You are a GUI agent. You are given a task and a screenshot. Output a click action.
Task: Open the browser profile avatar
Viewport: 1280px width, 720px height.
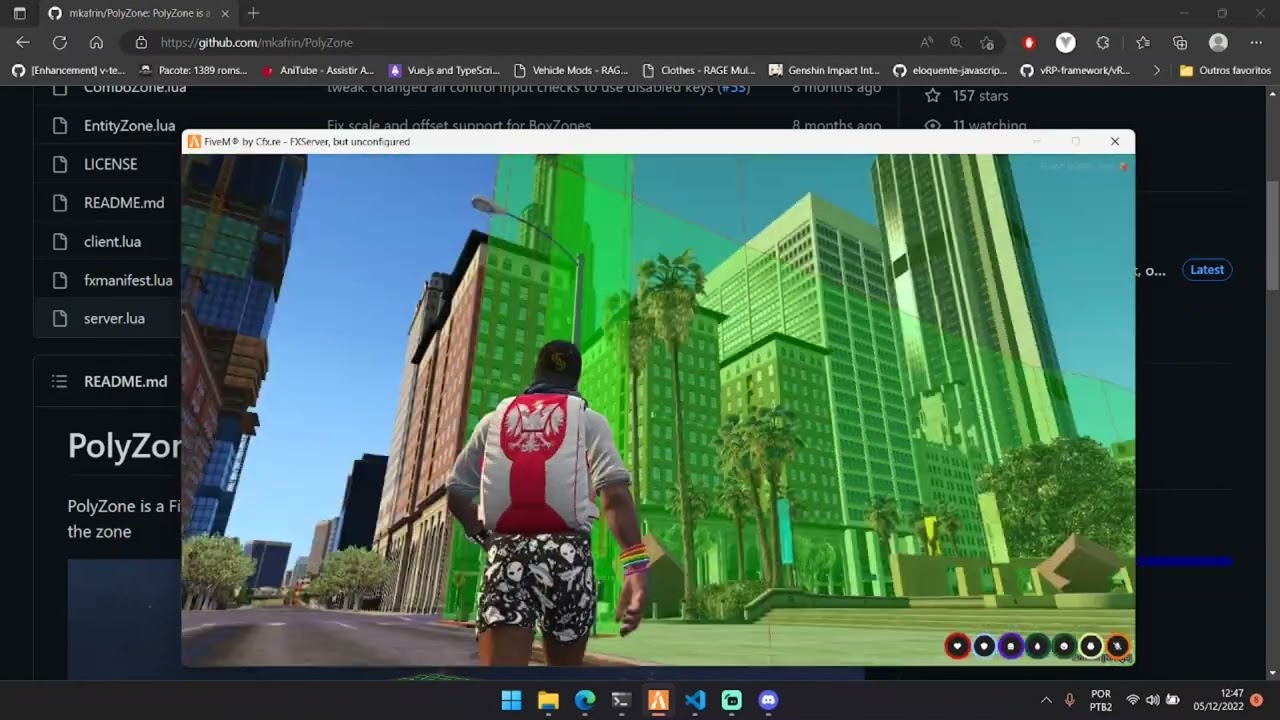tap(1218, 42)
